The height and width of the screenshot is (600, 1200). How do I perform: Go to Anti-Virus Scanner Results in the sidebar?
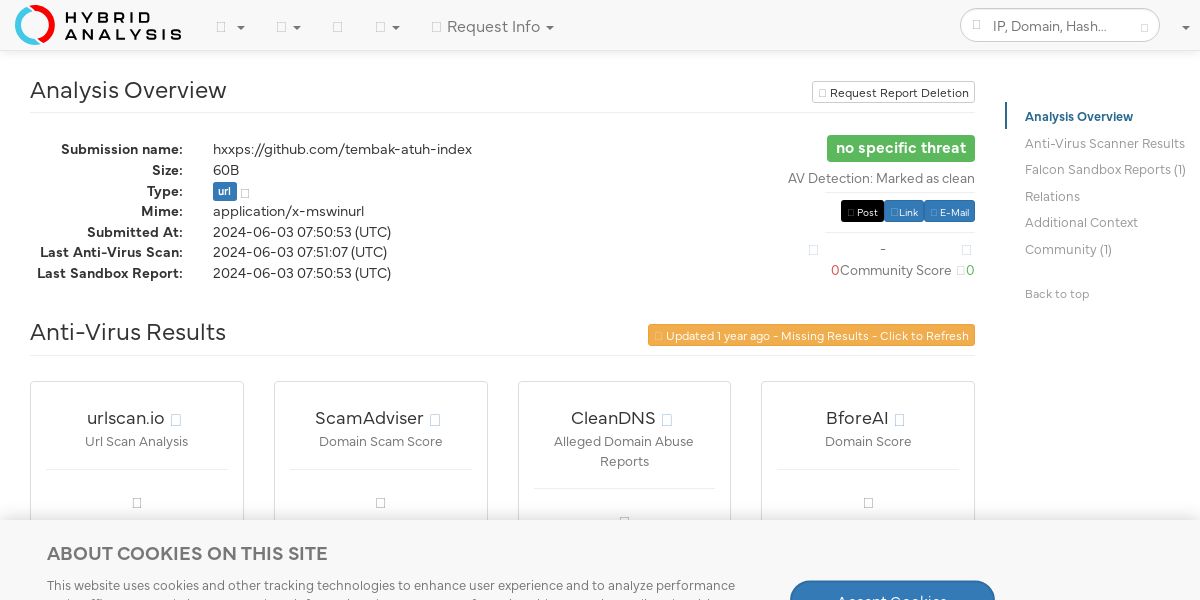point(1105,144)
